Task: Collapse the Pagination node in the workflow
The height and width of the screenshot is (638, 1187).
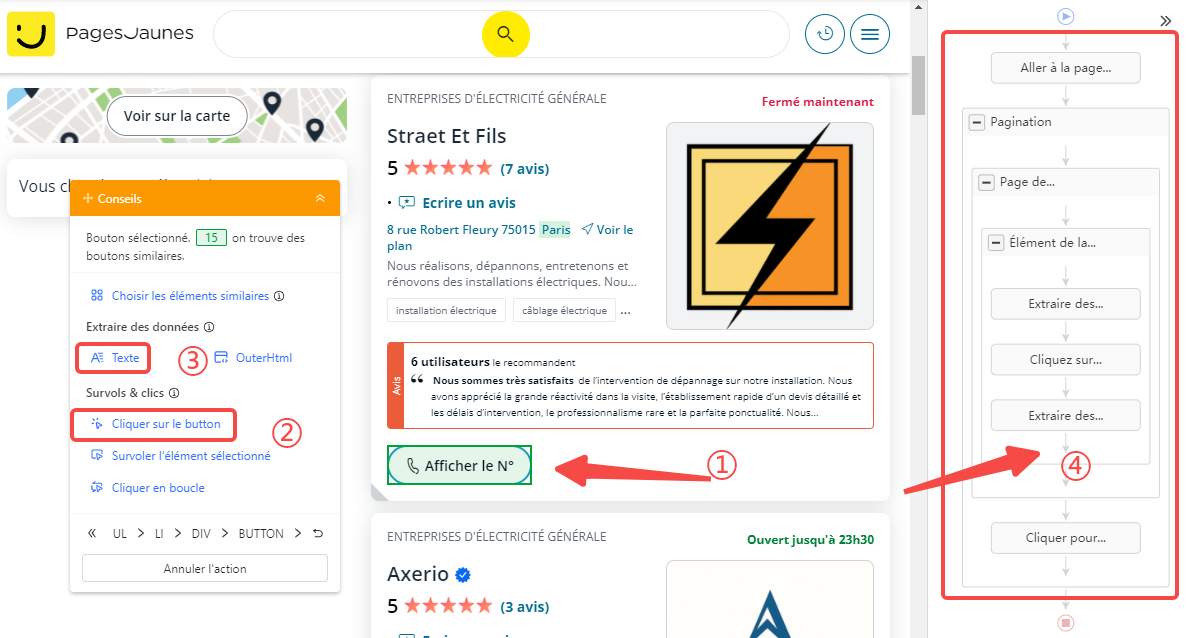Action: pos(976,122)
